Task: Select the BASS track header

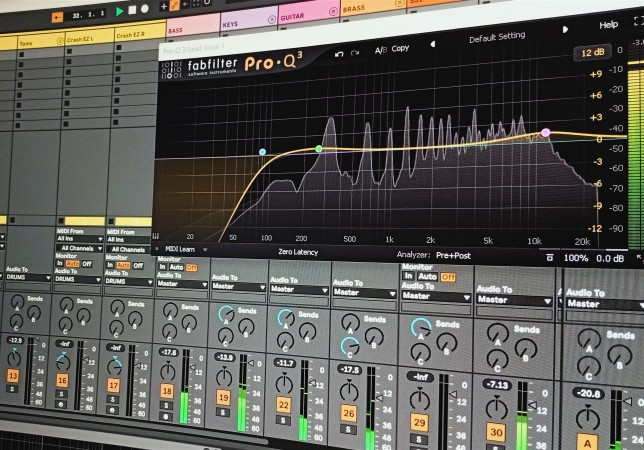Action: pos(193,28)
